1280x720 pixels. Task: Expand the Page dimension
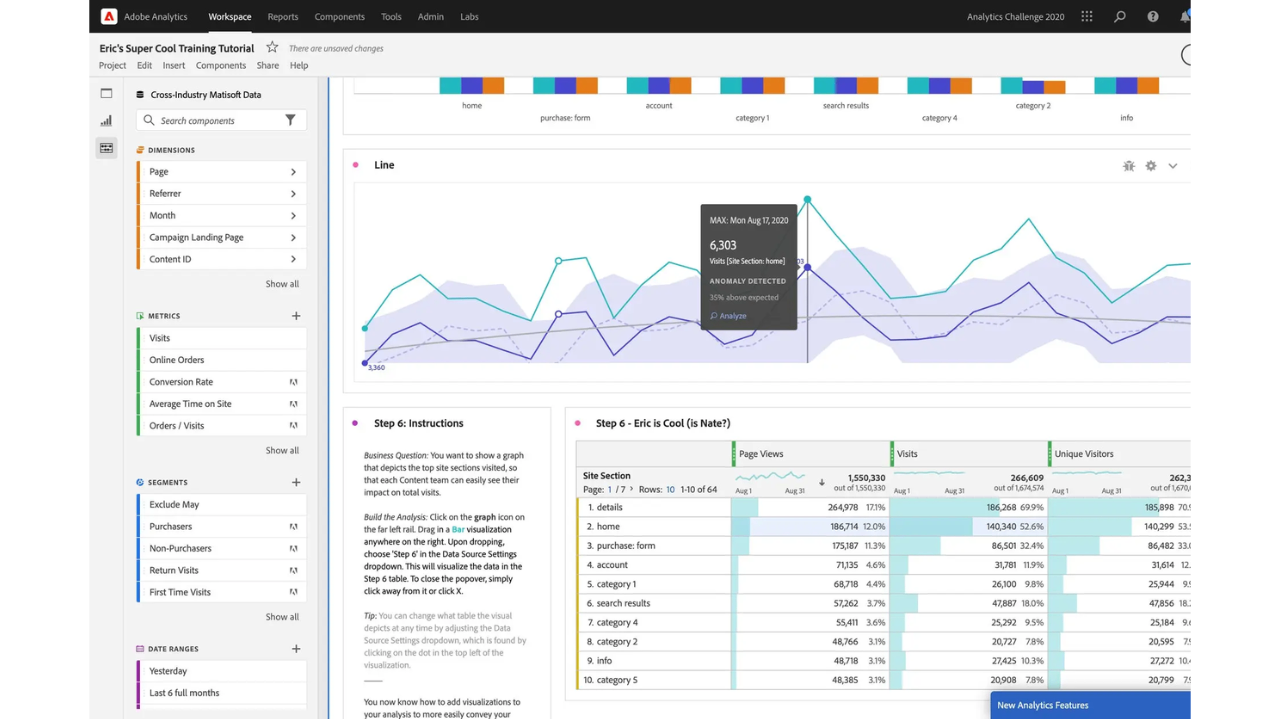(x=293, y=171)
